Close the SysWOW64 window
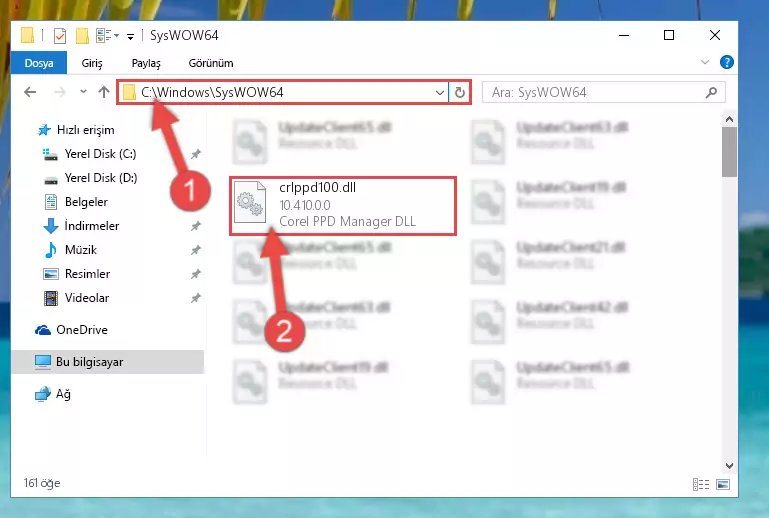Viewport: 769px width, 518px height. pos(715,35)
